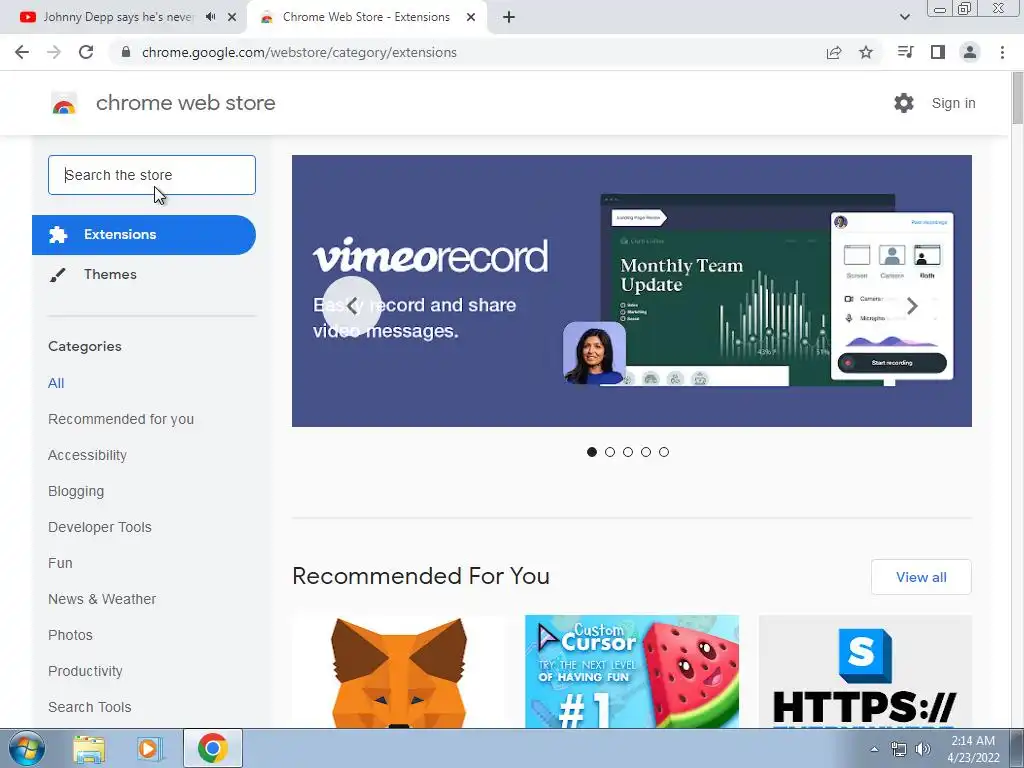Open the MetaMask fox extension card

click(399, 671)
